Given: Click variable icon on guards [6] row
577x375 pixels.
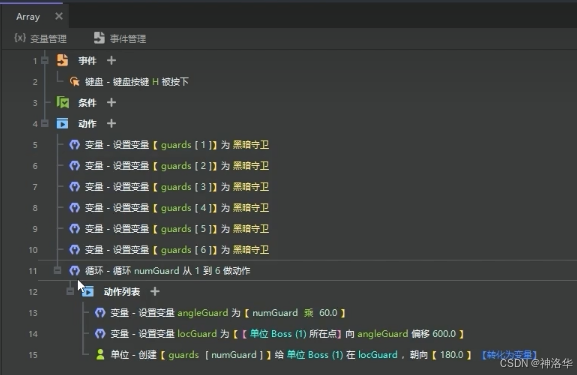Looking at the screenshot, I should click(x=75, y=250).
